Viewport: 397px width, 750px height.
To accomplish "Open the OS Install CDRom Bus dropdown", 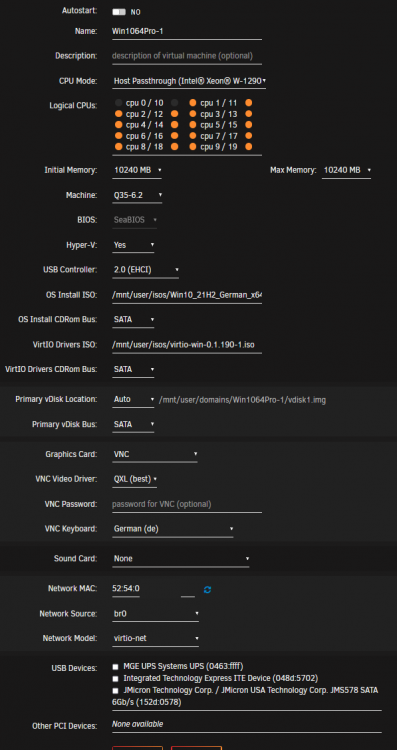I will (x=133, y=320).
